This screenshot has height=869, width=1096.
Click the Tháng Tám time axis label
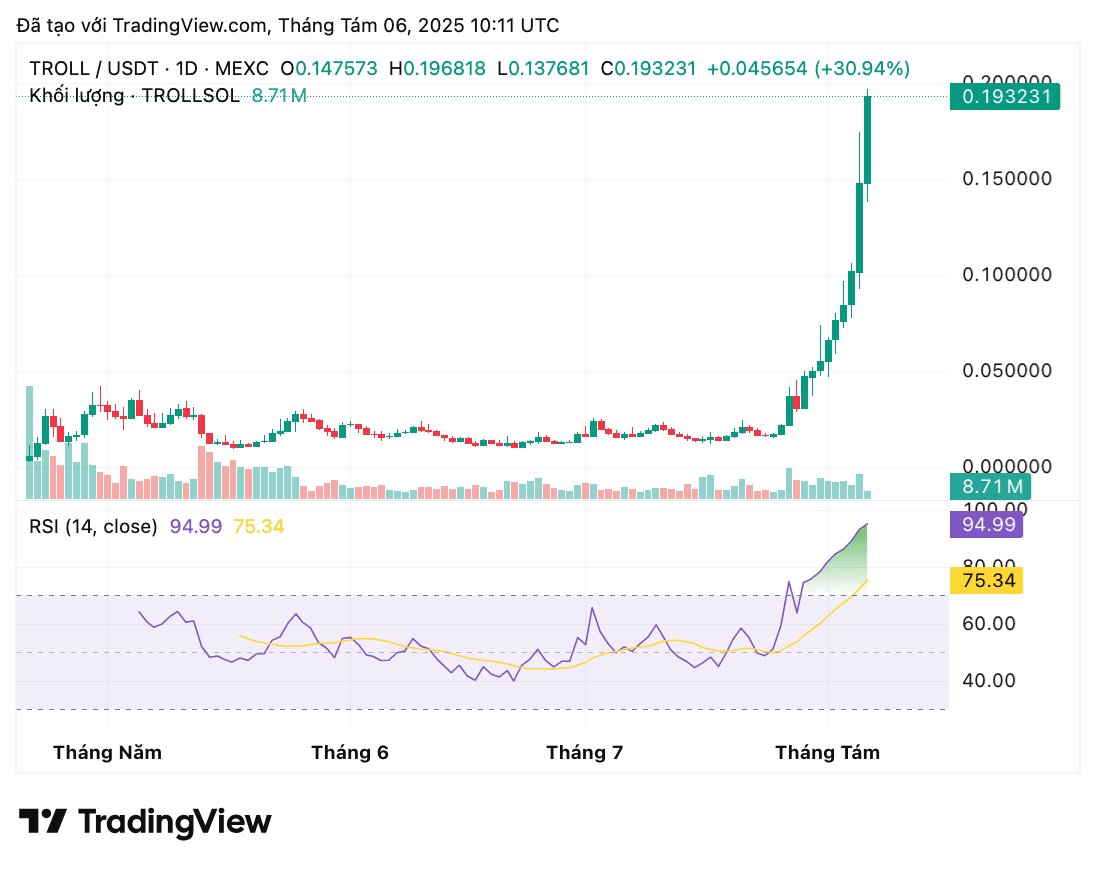[828, 753]
